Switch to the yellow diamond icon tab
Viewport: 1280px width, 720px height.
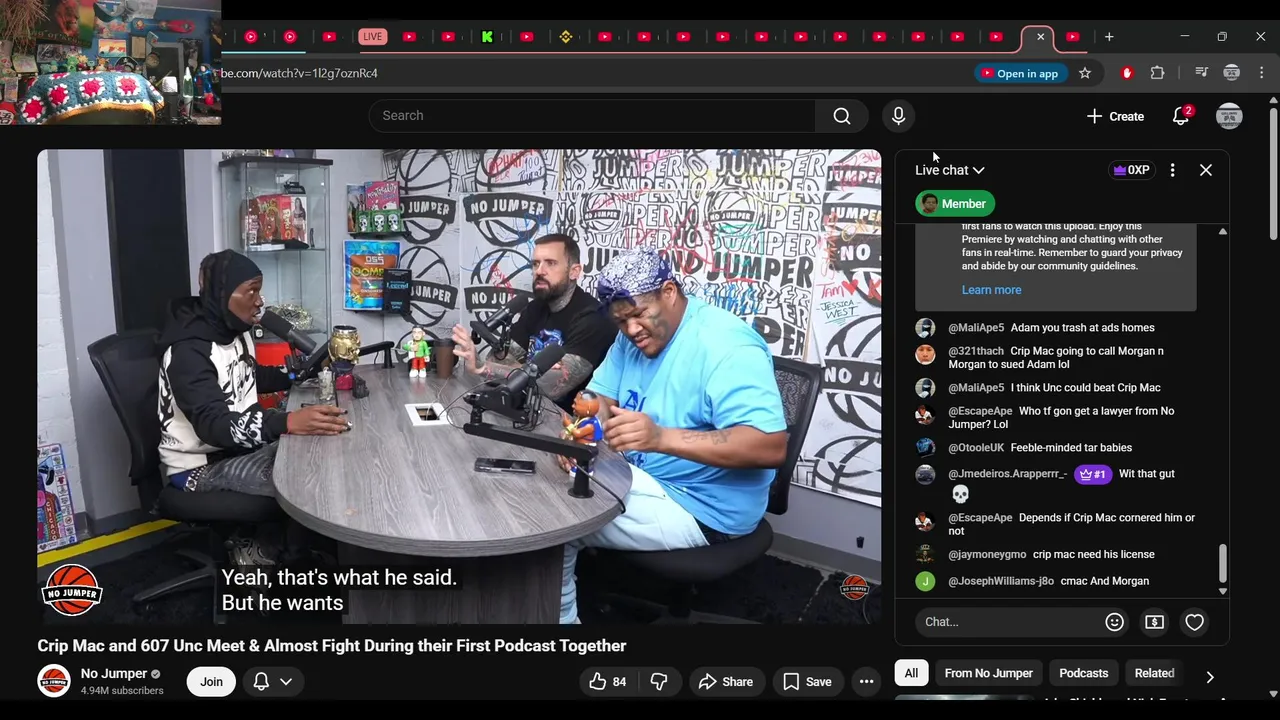coord(566,37)
